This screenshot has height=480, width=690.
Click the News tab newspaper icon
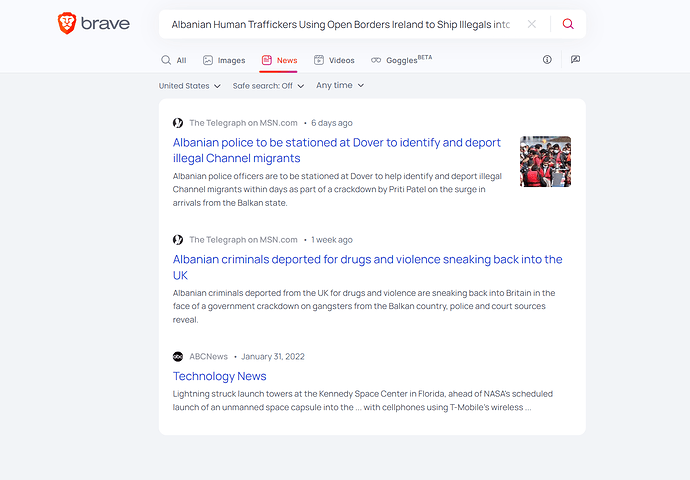tap(267, 60)
